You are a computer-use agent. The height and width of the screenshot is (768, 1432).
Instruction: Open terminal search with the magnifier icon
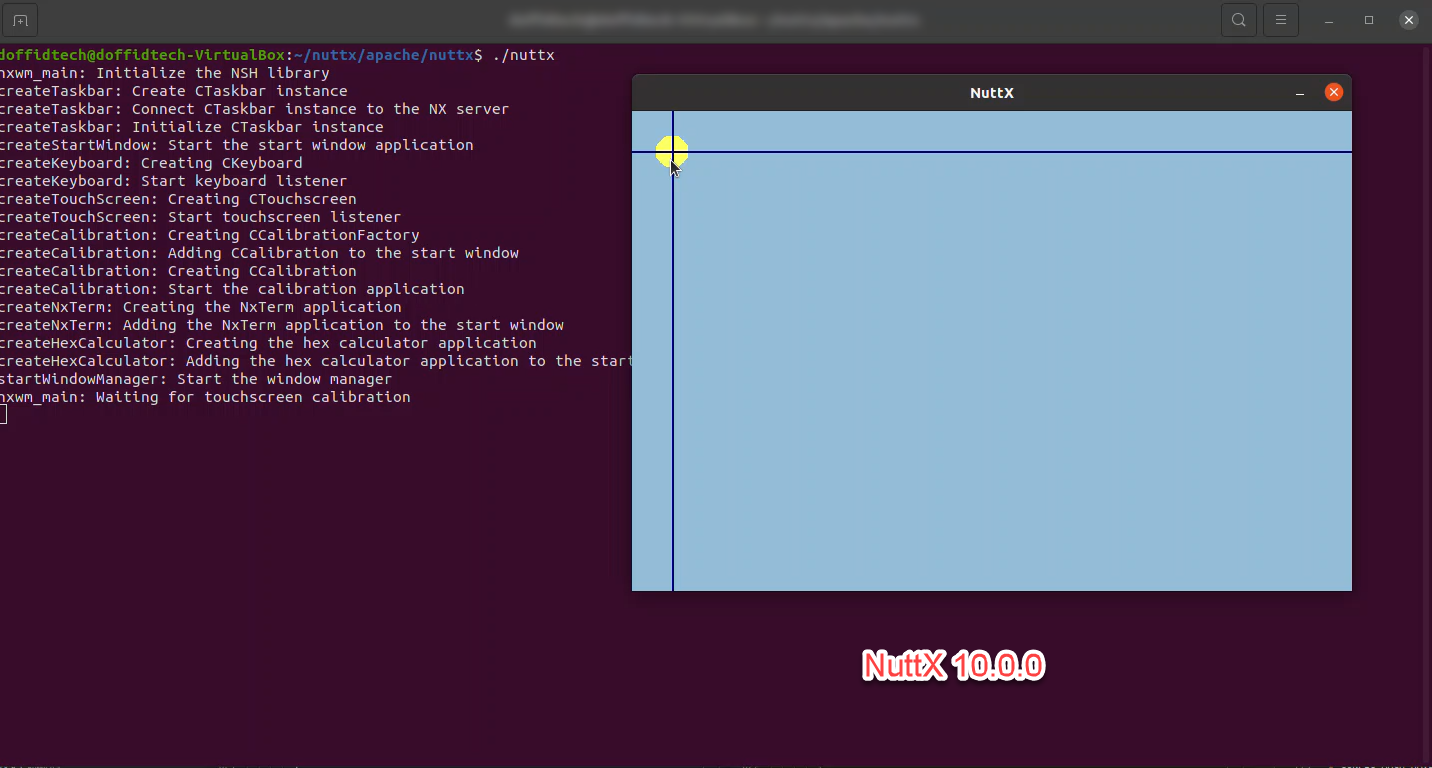[1238, 20]
